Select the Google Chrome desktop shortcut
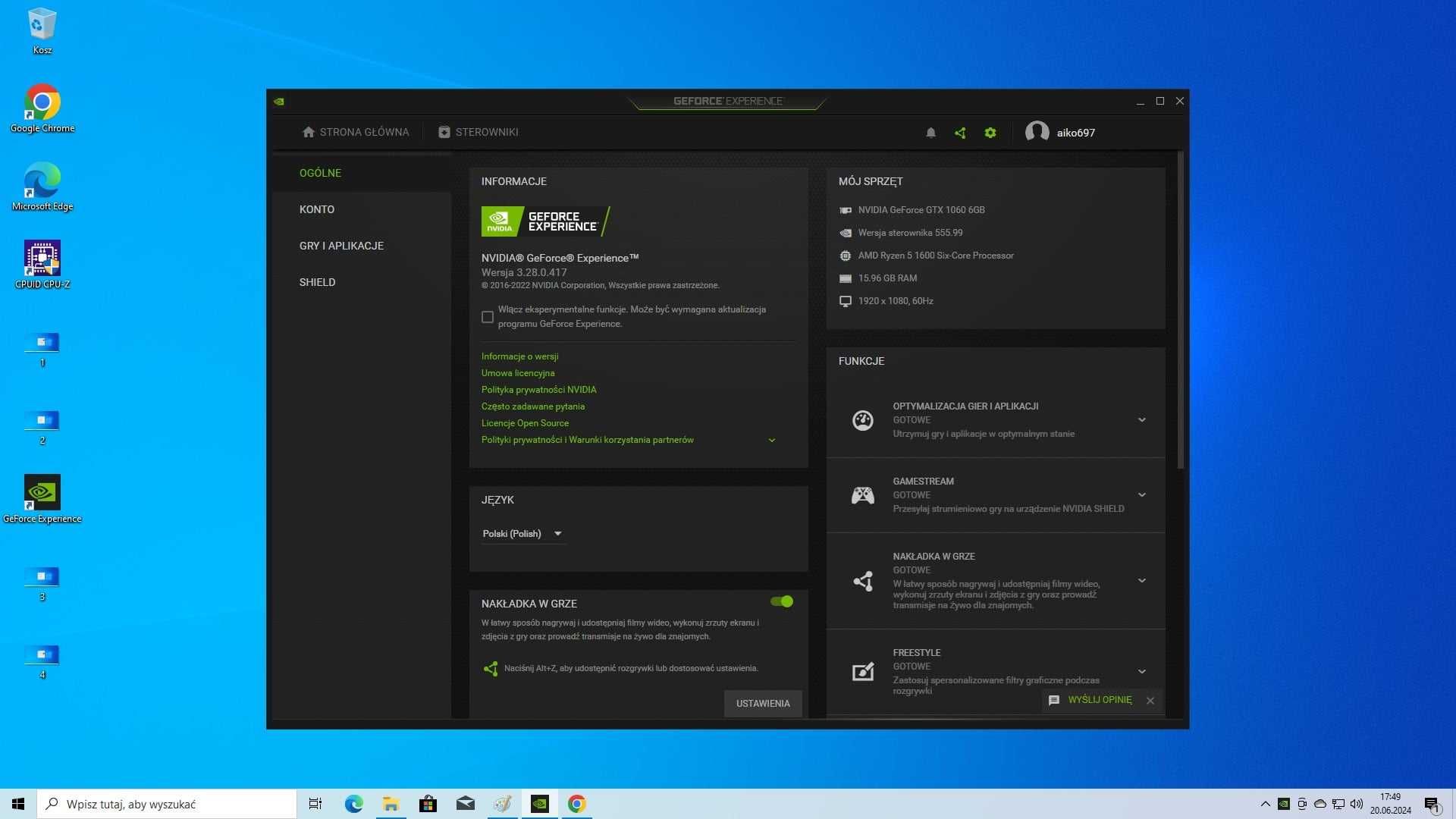This screenshot has height=819, width=1456. point(42,108)
